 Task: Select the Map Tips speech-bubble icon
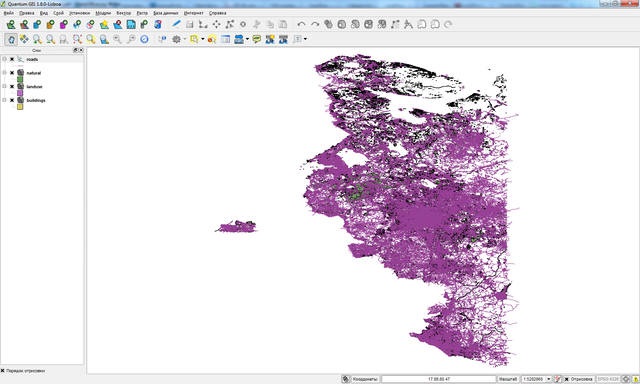pos(256,39)
